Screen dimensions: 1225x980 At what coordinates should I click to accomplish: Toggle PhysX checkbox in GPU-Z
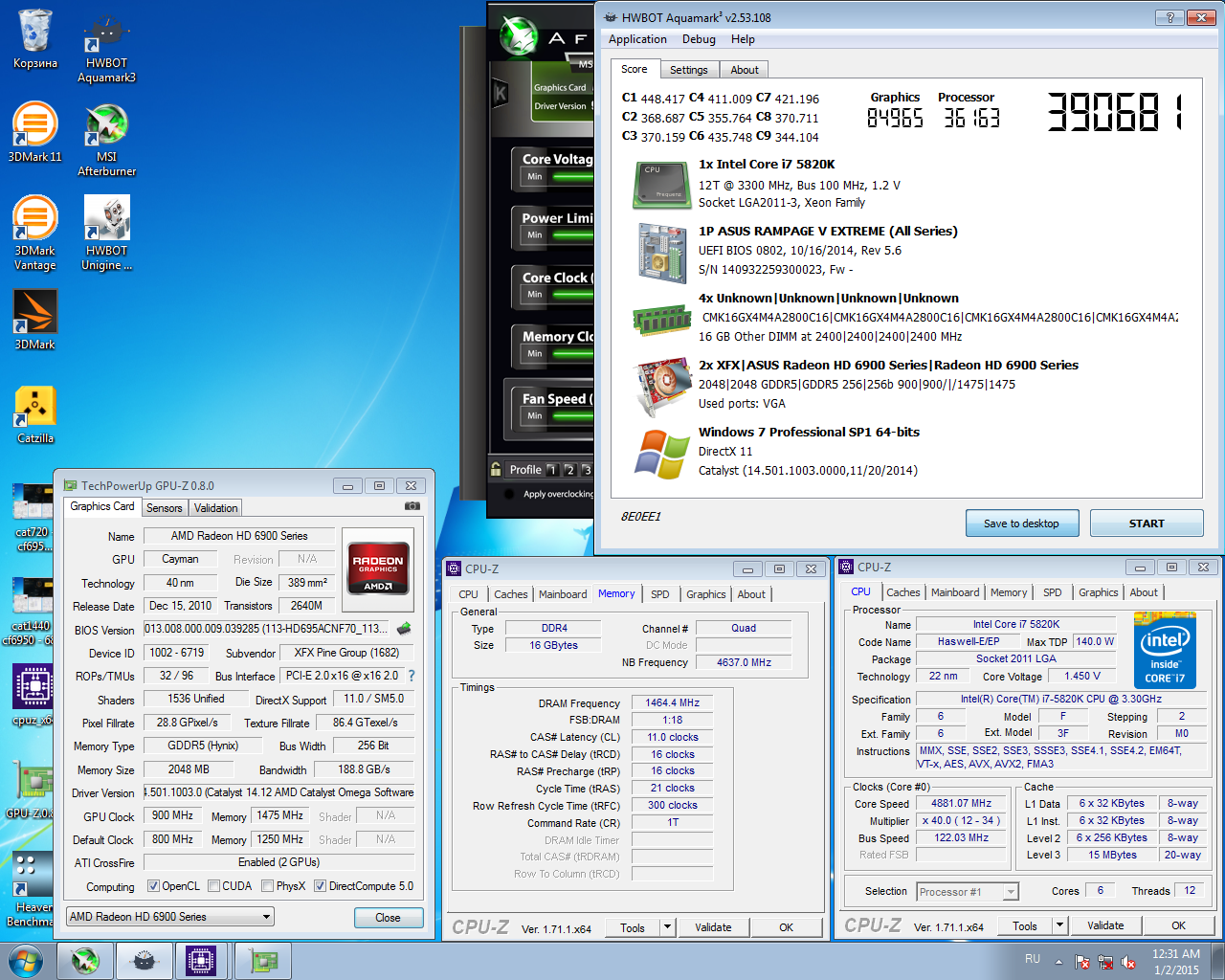(x=268, y=886)
